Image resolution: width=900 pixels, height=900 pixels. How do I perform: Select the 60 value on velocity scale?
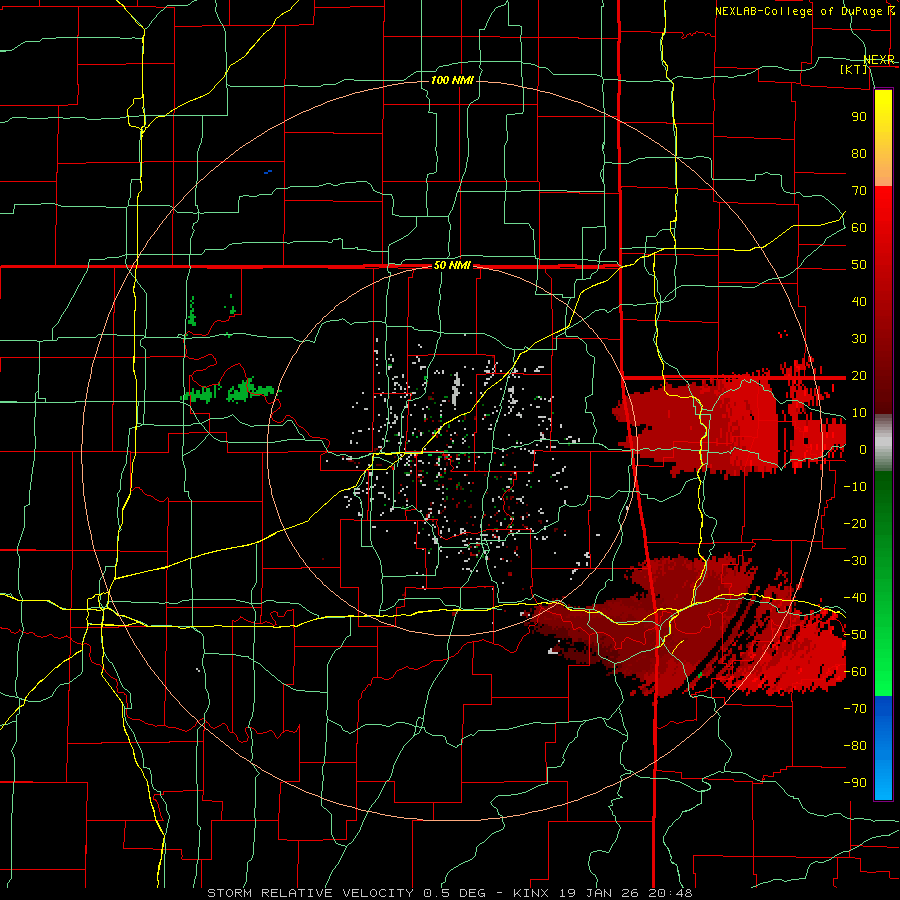click(x=859, y=227)
